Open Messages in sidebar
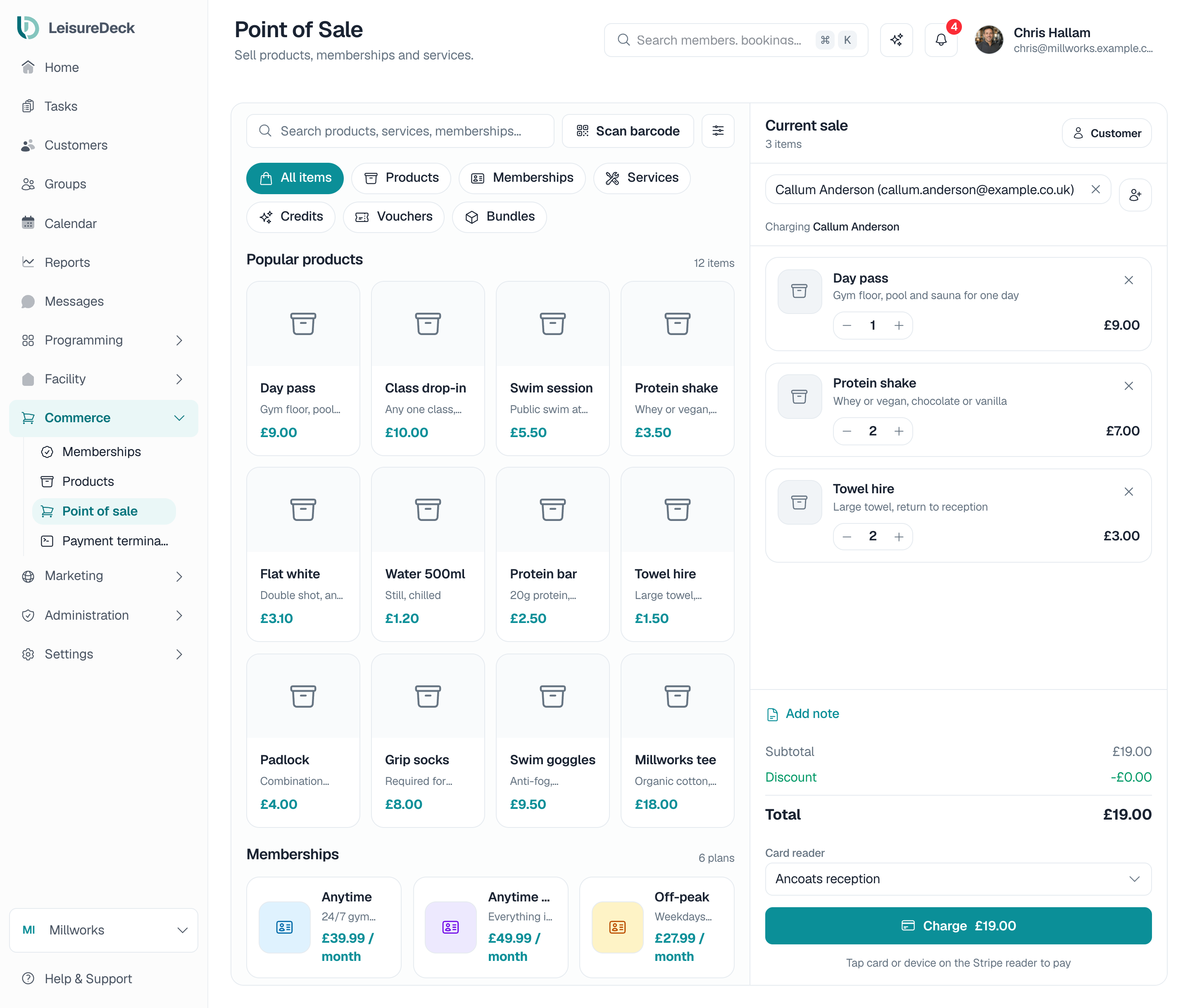 tap(103, 301)
